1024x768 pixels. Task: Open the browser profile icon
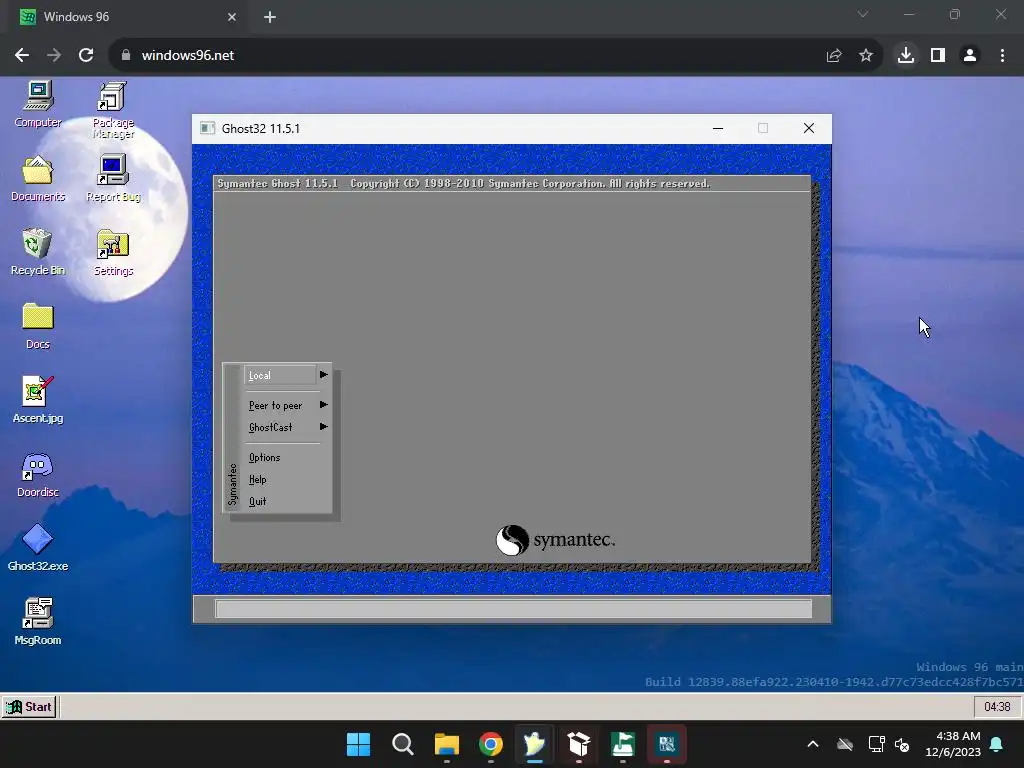tap(970, 56)
